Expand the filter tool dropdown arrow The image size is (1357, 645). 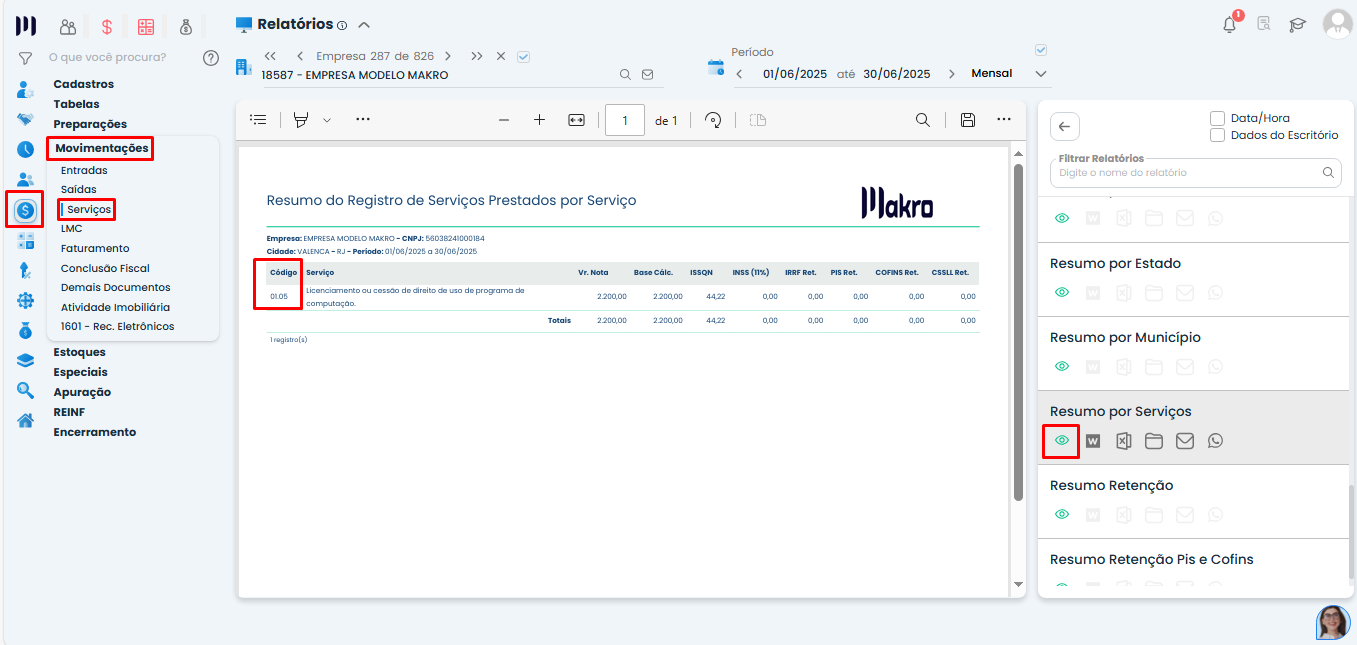tap(326, 120)
